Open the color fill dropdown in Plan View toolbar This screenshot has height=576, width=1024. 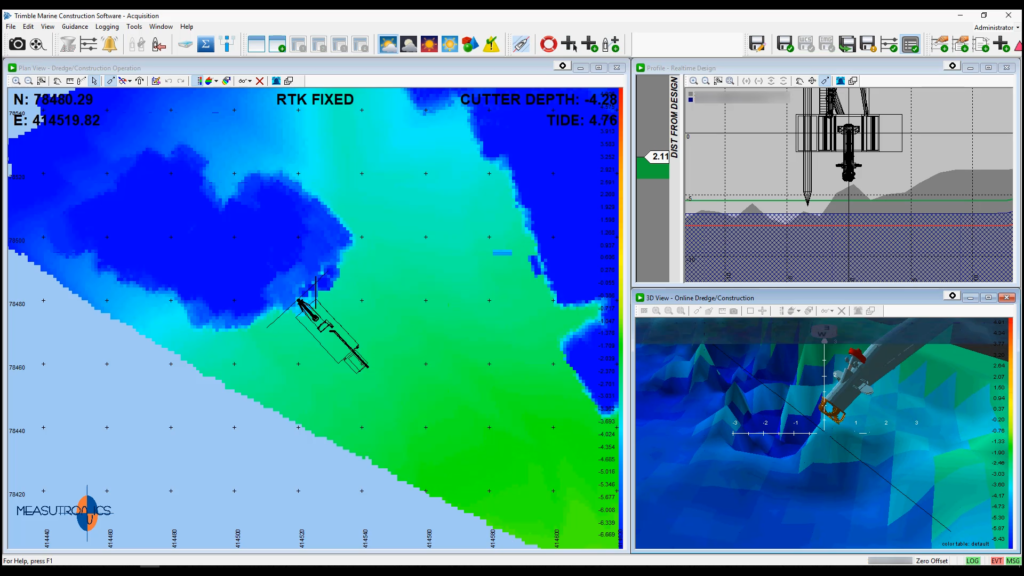click(x=212, y=80)
